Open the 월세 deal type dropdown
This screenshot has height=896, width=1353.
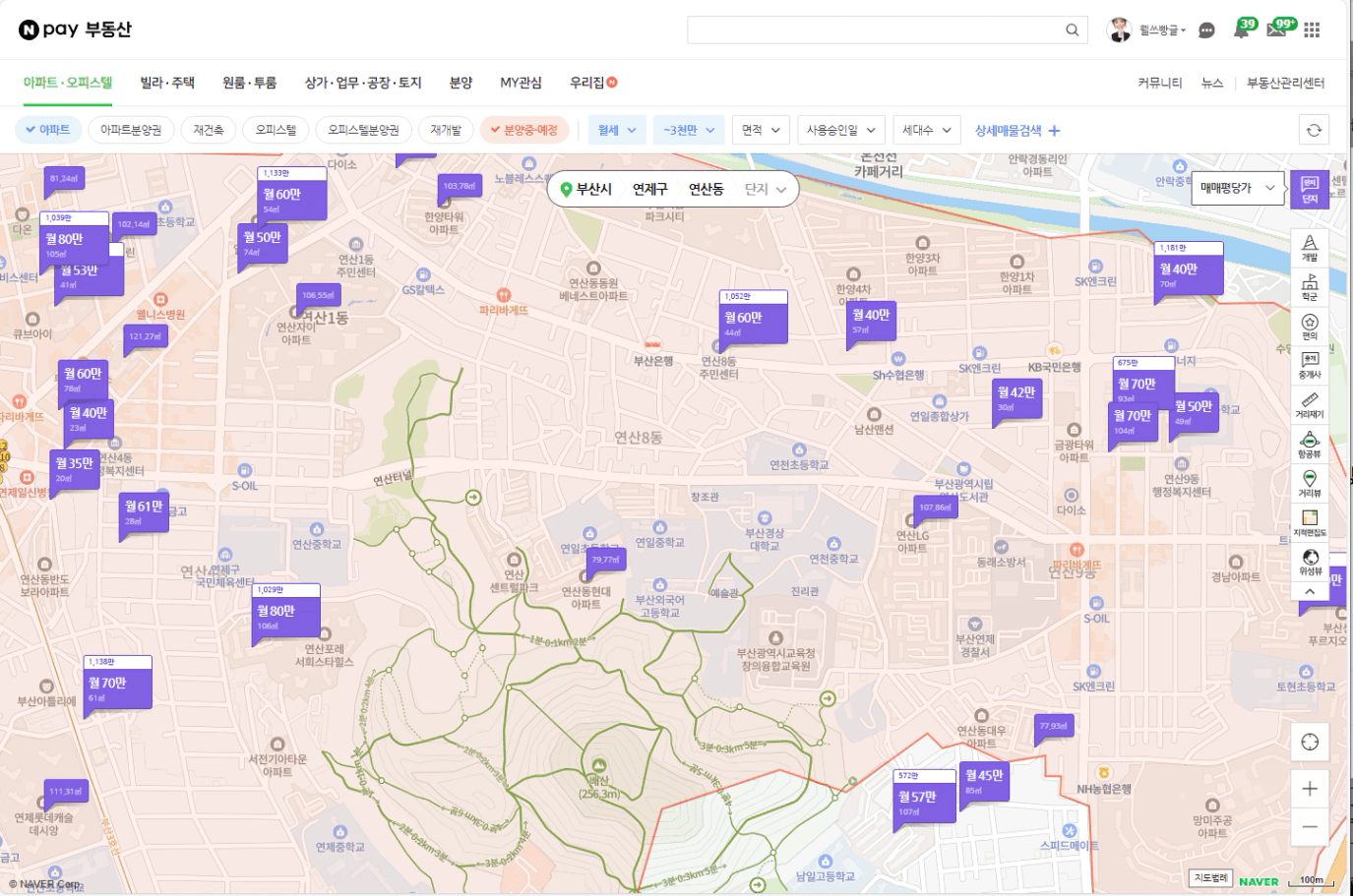click(x=617, y=130)
